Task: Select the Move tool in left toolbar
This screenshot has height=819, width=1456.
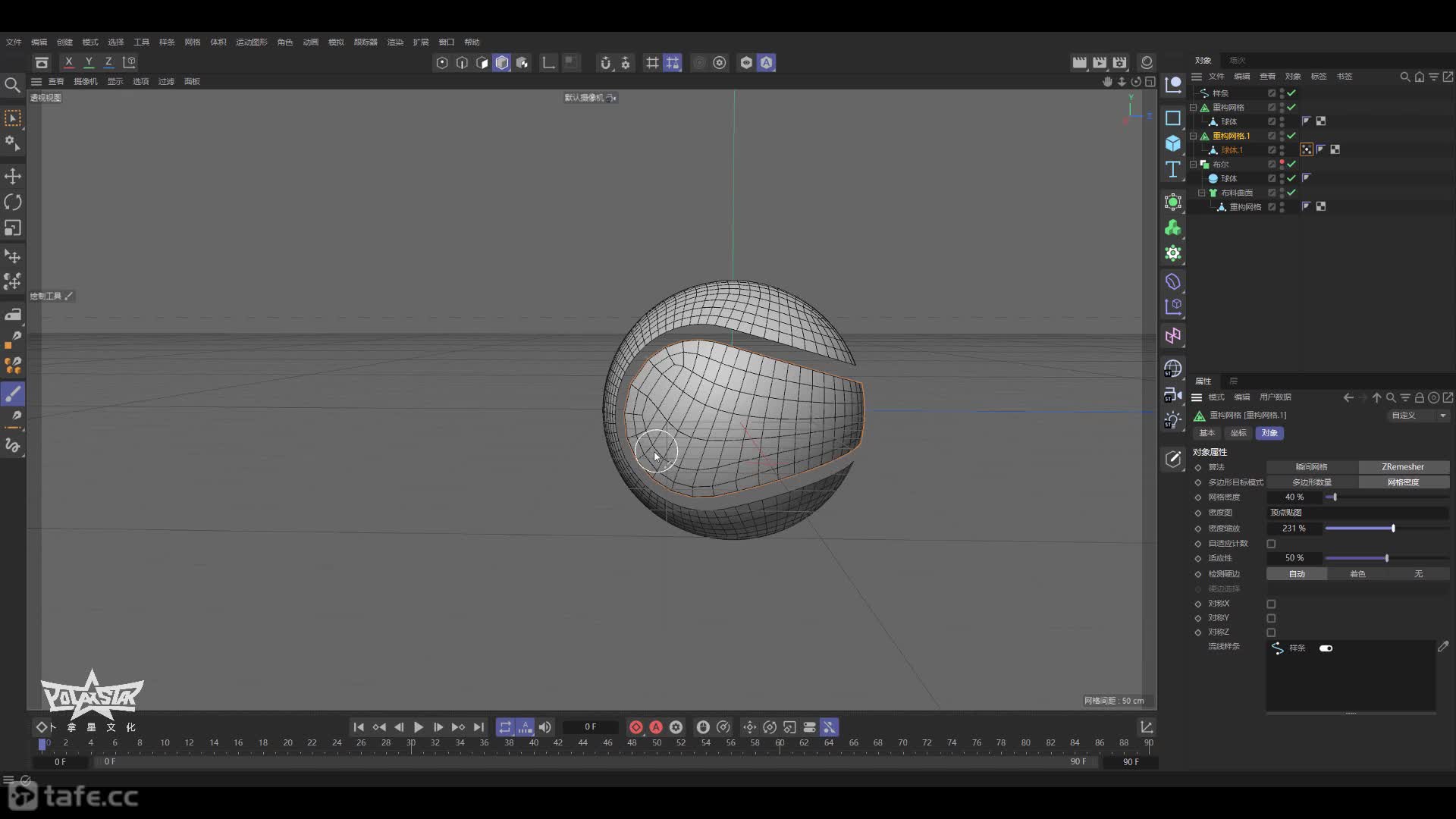Action: point(13,177)
